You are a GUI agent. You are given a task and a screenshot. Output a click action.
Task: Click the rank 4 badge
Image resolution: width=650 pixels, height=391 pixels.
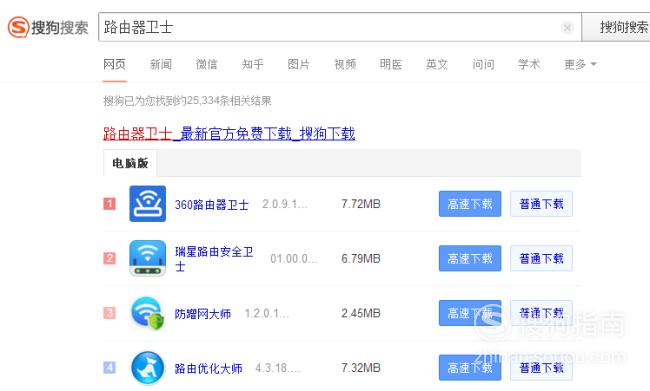(109, 368)
